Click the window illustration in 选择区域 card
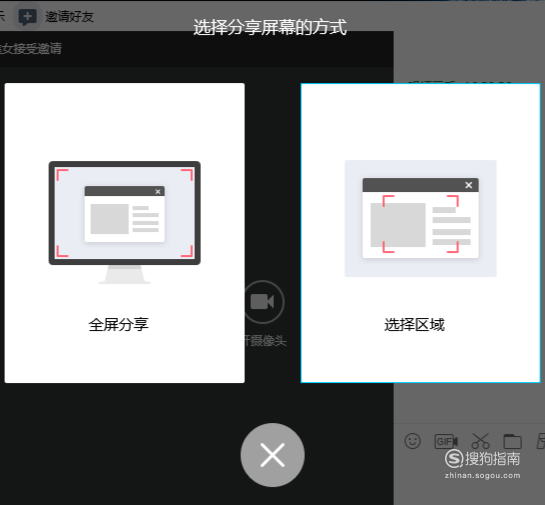This screenshot has height=505, width=545. pyautogui.click(x=421, y=218)
